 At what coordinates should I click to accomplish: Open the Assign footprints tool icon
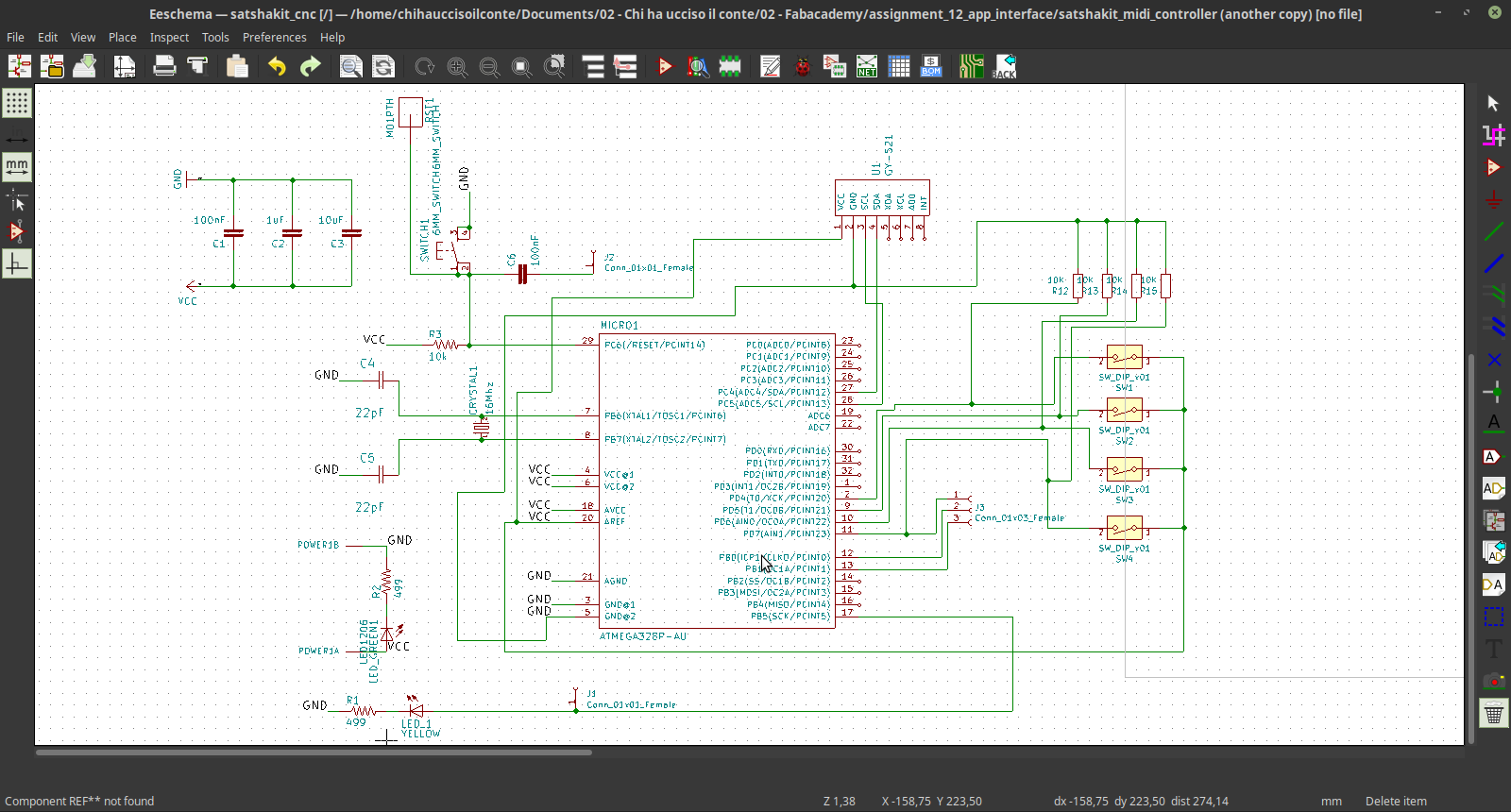[835, 66]
